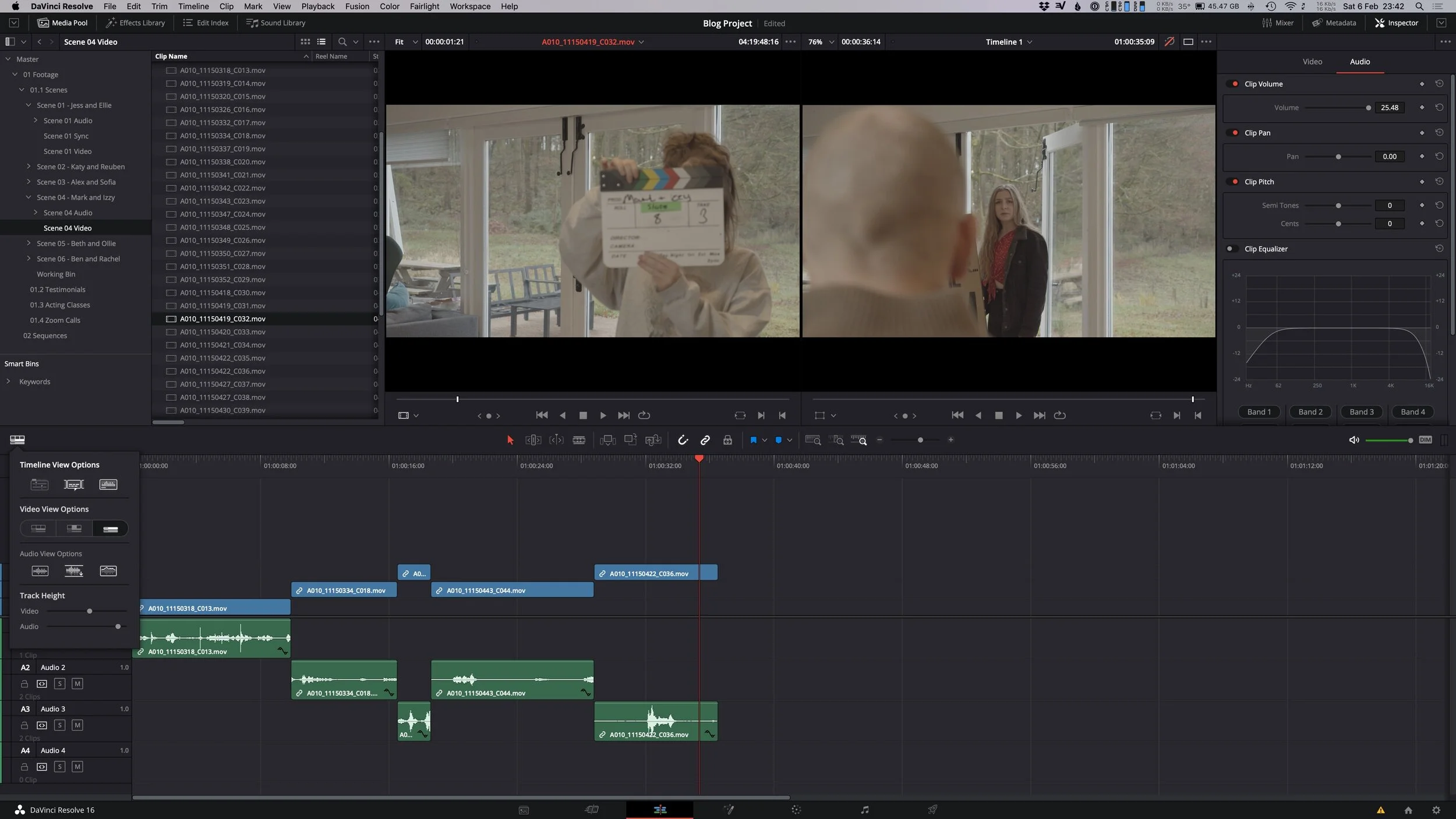This screenshot has height=819, width=1456.
Task: Open the Playback menu
Action: pos(317,6)
